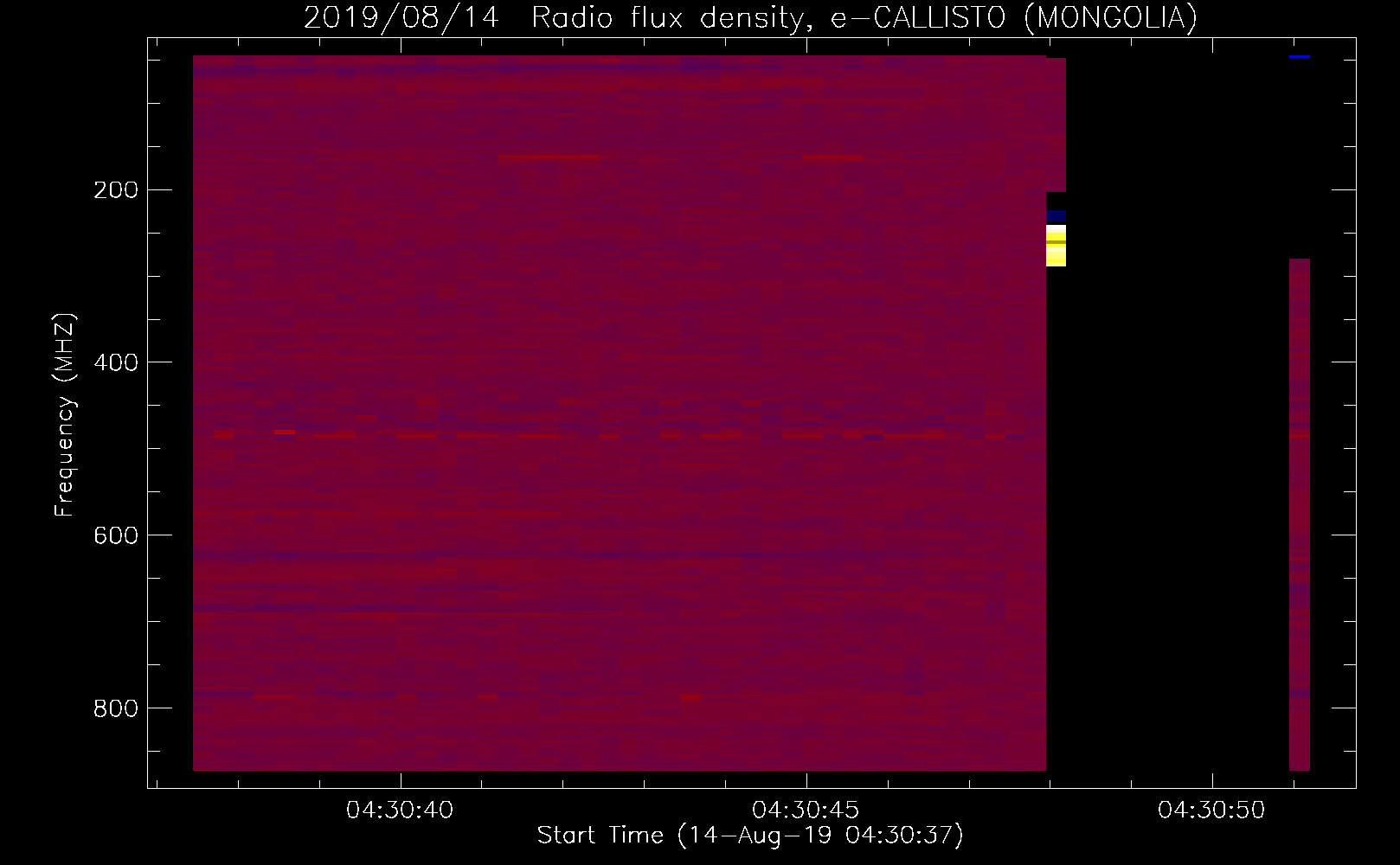Click the small blue mark at top right
The width and height of the screenshot is (1400, 865).
(x=1299, y=56)
